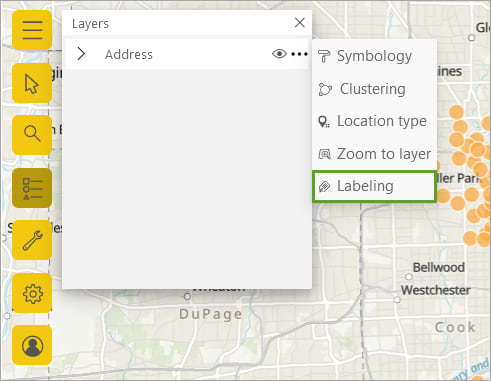Open the wrench analysis tools
Screen dimensions: 491x381
[32, 240]
